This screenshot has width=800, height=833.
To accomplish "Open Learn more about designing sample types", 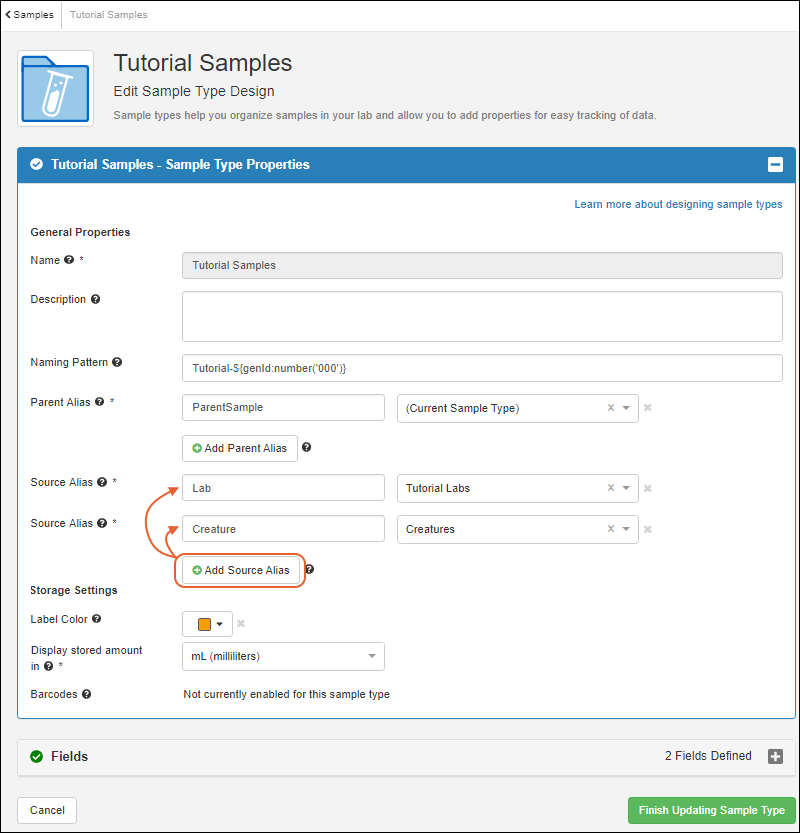I will pyautogui.click(x=678, y=204).
